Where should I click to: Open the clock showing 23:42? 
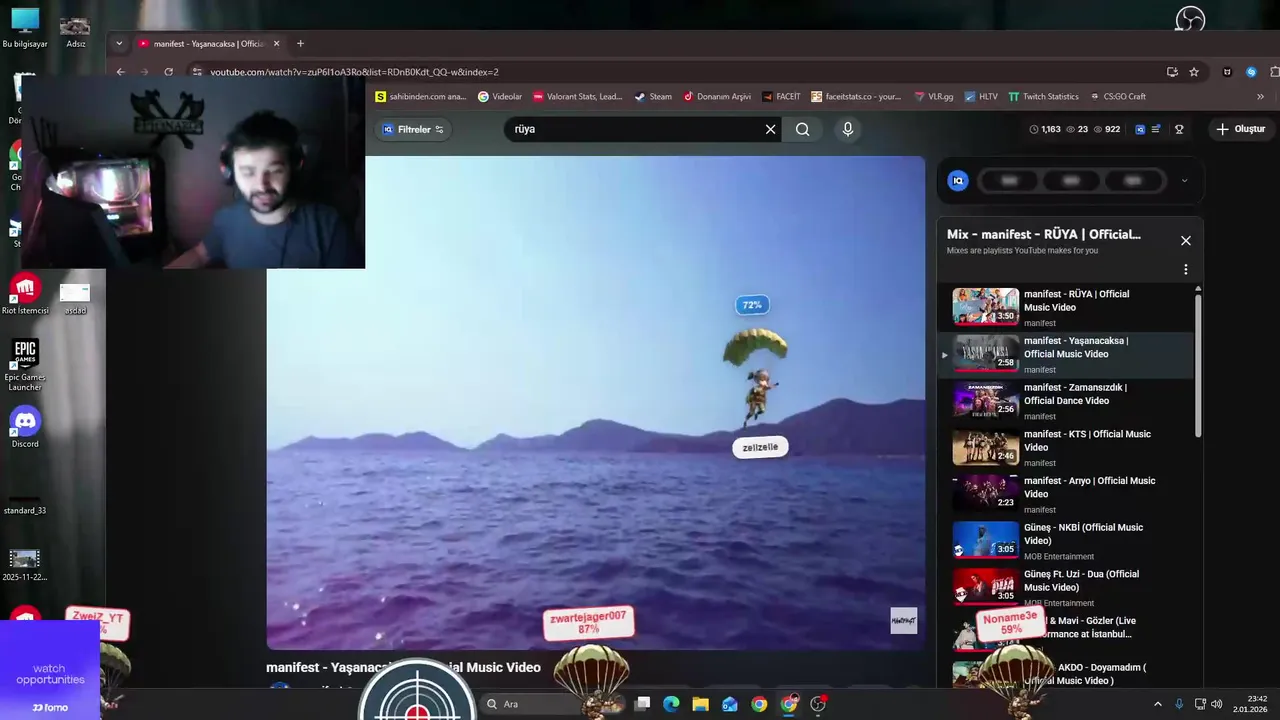pos(1250,704)
